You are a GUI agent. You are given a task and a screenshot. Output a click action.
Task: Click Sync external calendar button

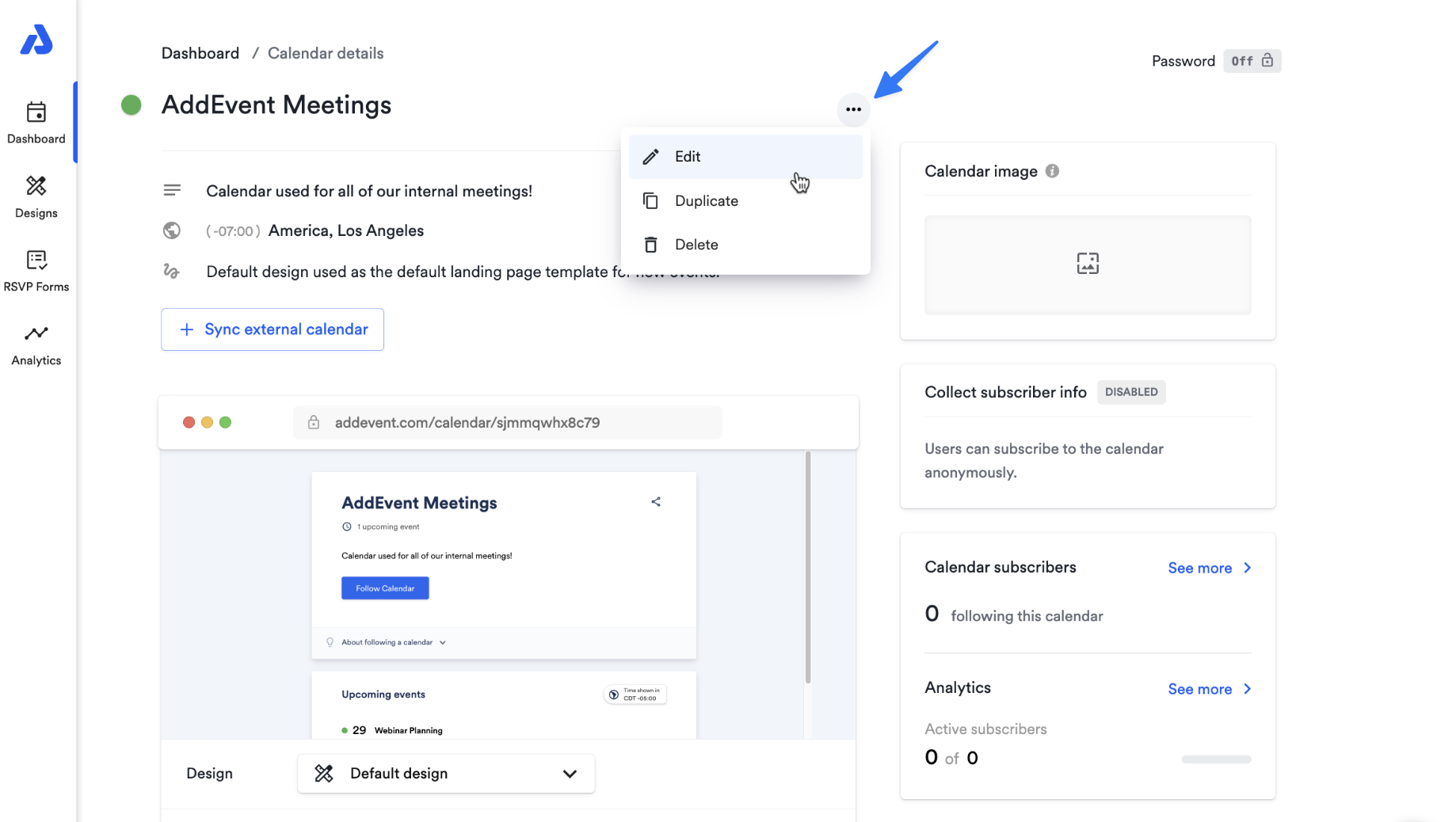(273, 329)
